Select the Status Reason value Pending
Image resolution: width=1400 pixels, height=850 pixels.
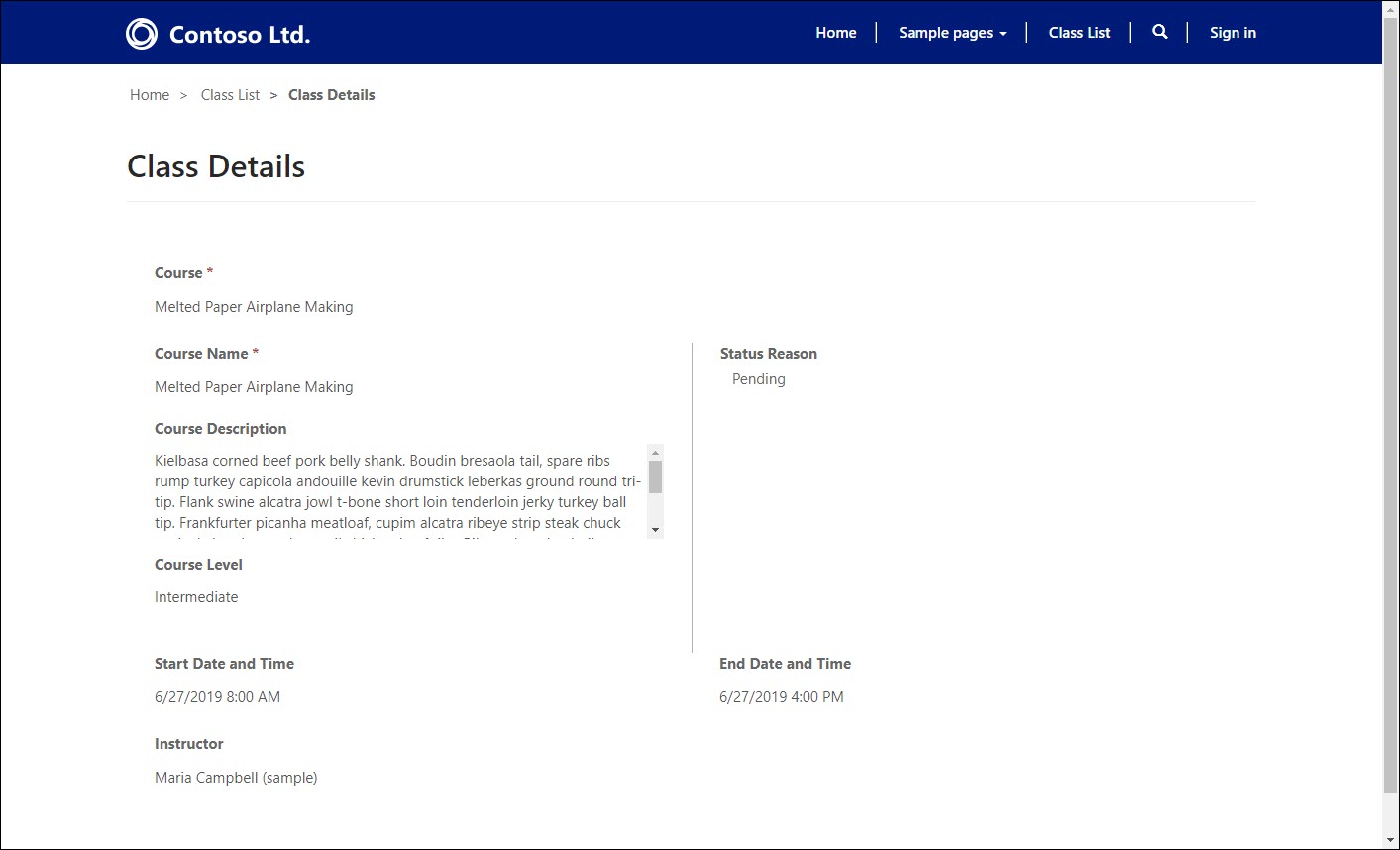tap(758, 379)
